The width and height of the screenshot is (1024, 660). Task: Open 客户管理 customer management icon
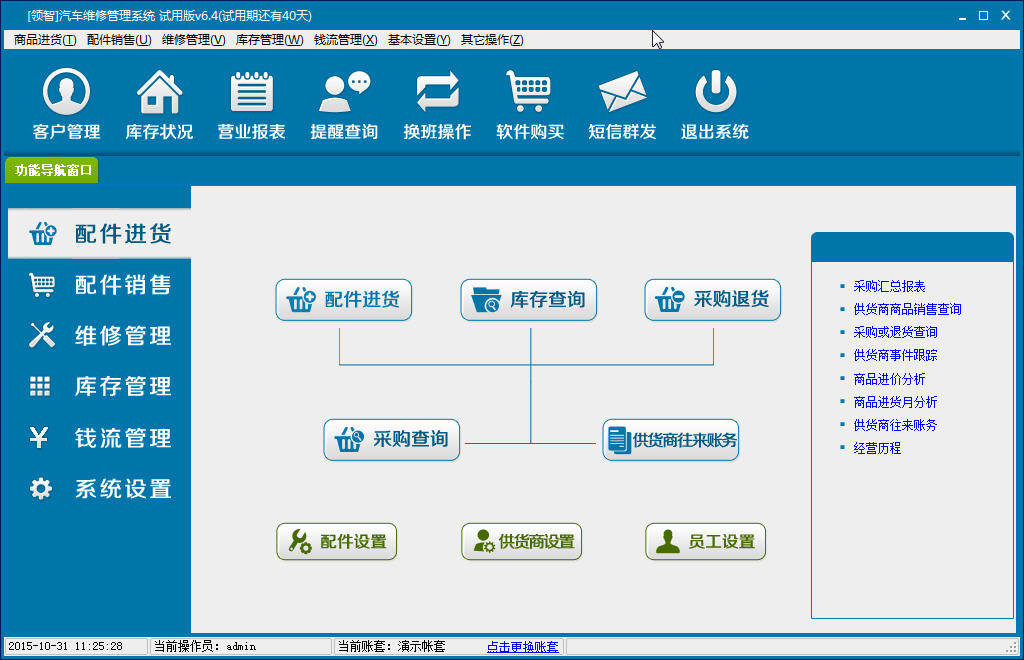click(66, 104)
